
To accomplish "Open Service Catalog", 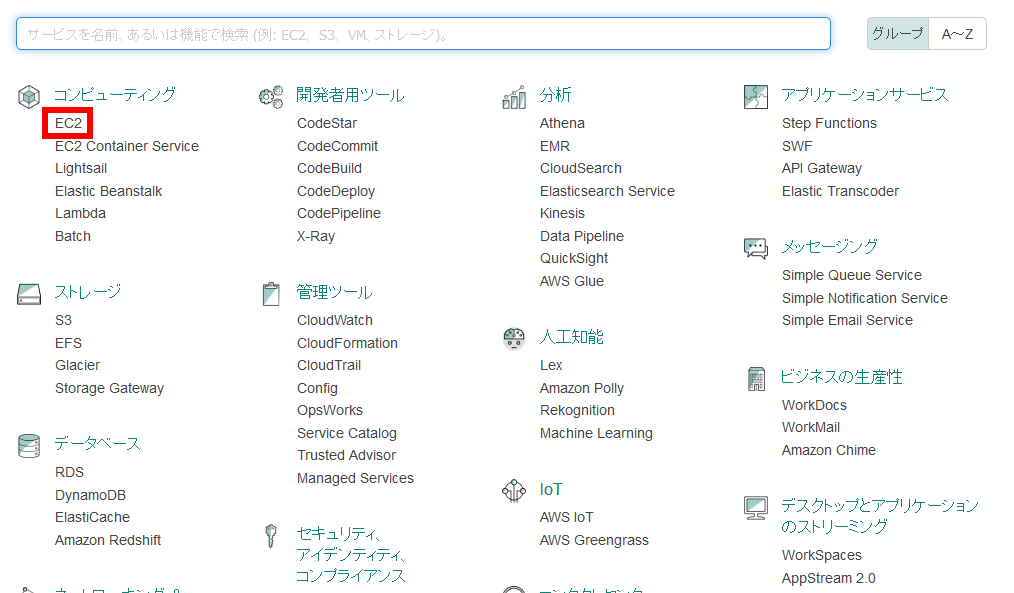I will pos(347,433).
